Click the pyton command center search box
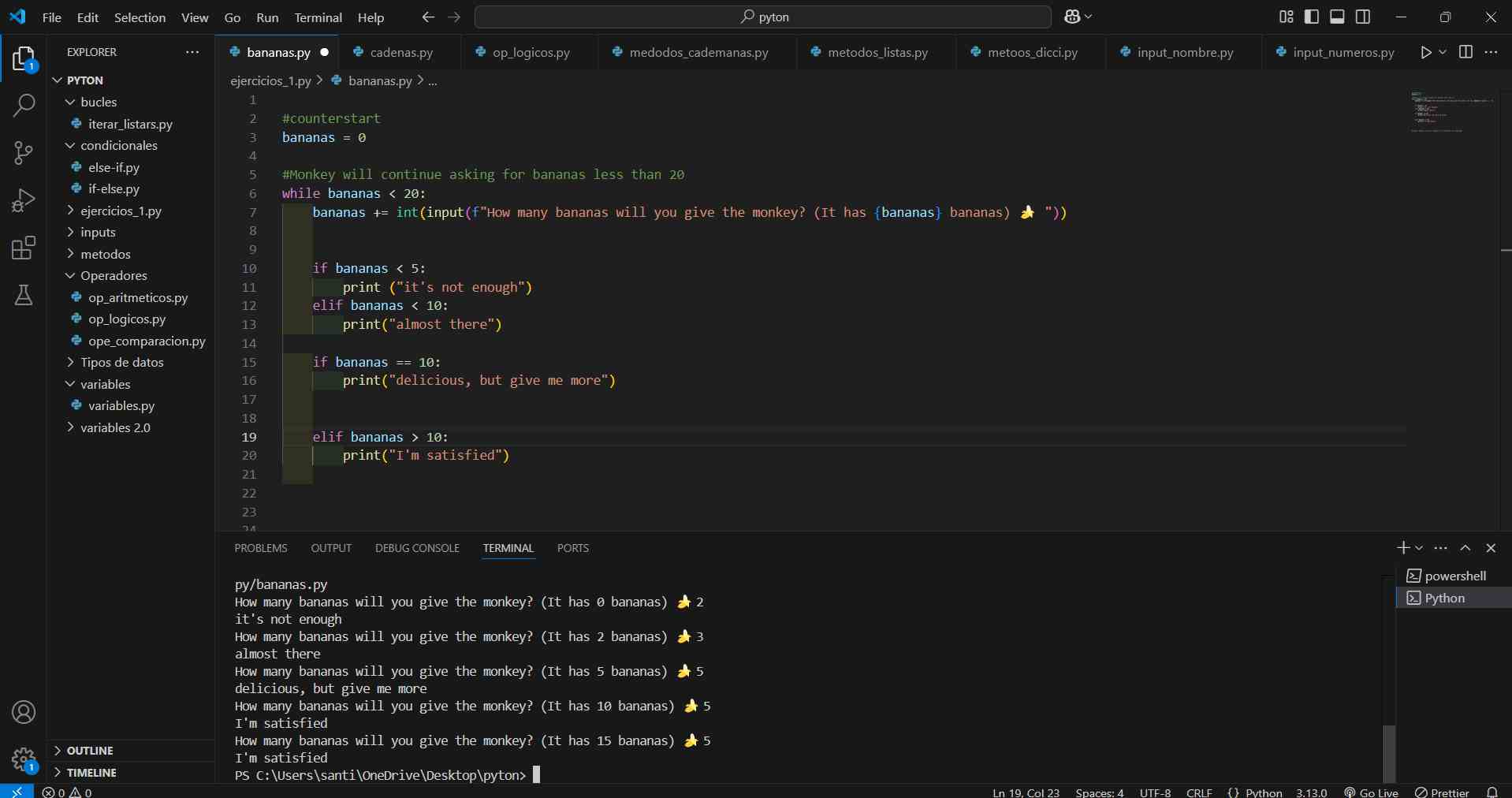1512x798 pixels. point(763,17)
